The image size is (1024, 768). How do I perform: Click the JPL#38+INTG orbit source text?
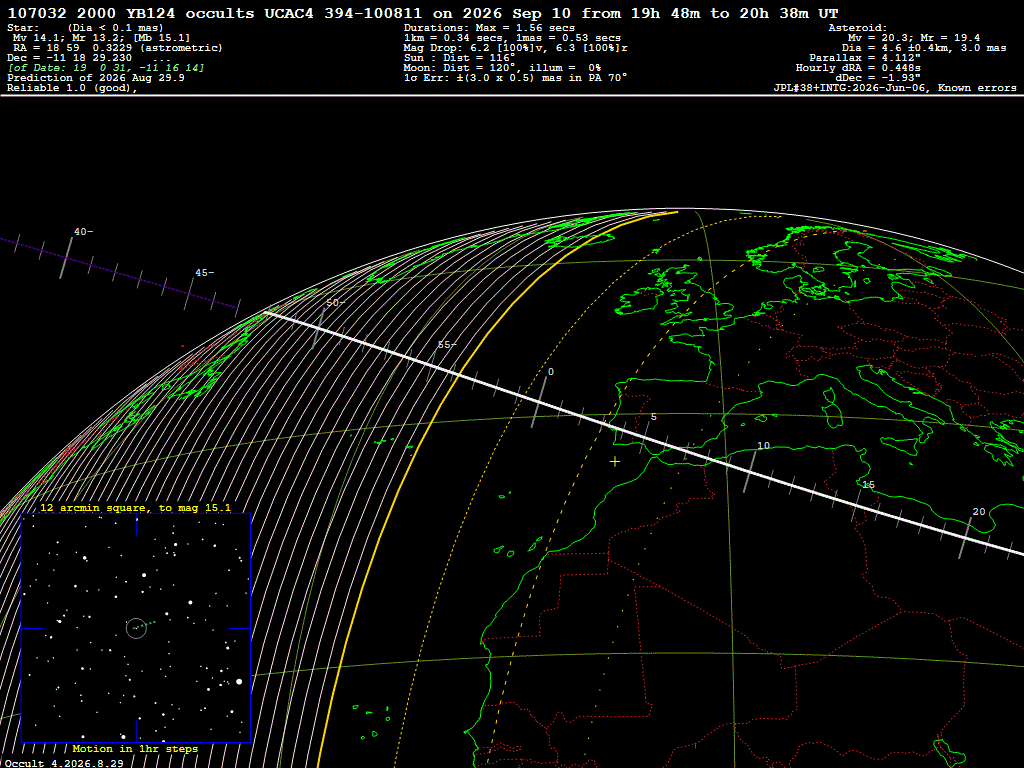pyautogui.click(x=895, y=88)
